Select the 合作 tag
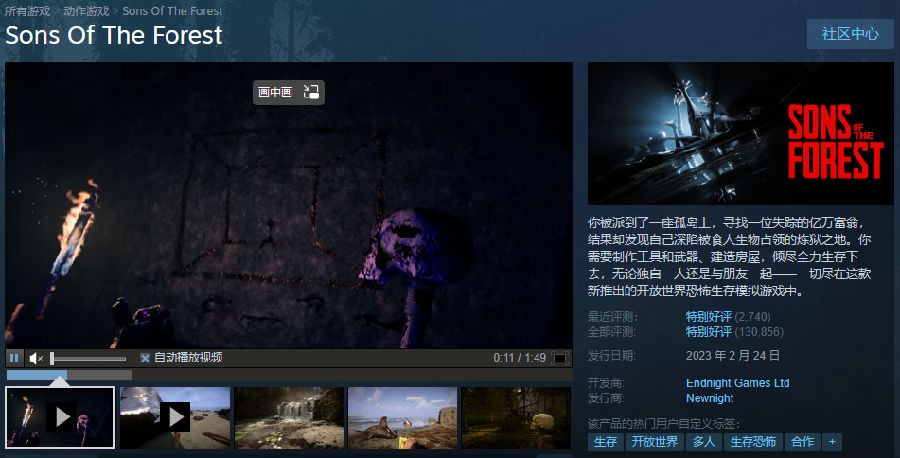Screen dimensions: 900x458 [x=802, y=441]
